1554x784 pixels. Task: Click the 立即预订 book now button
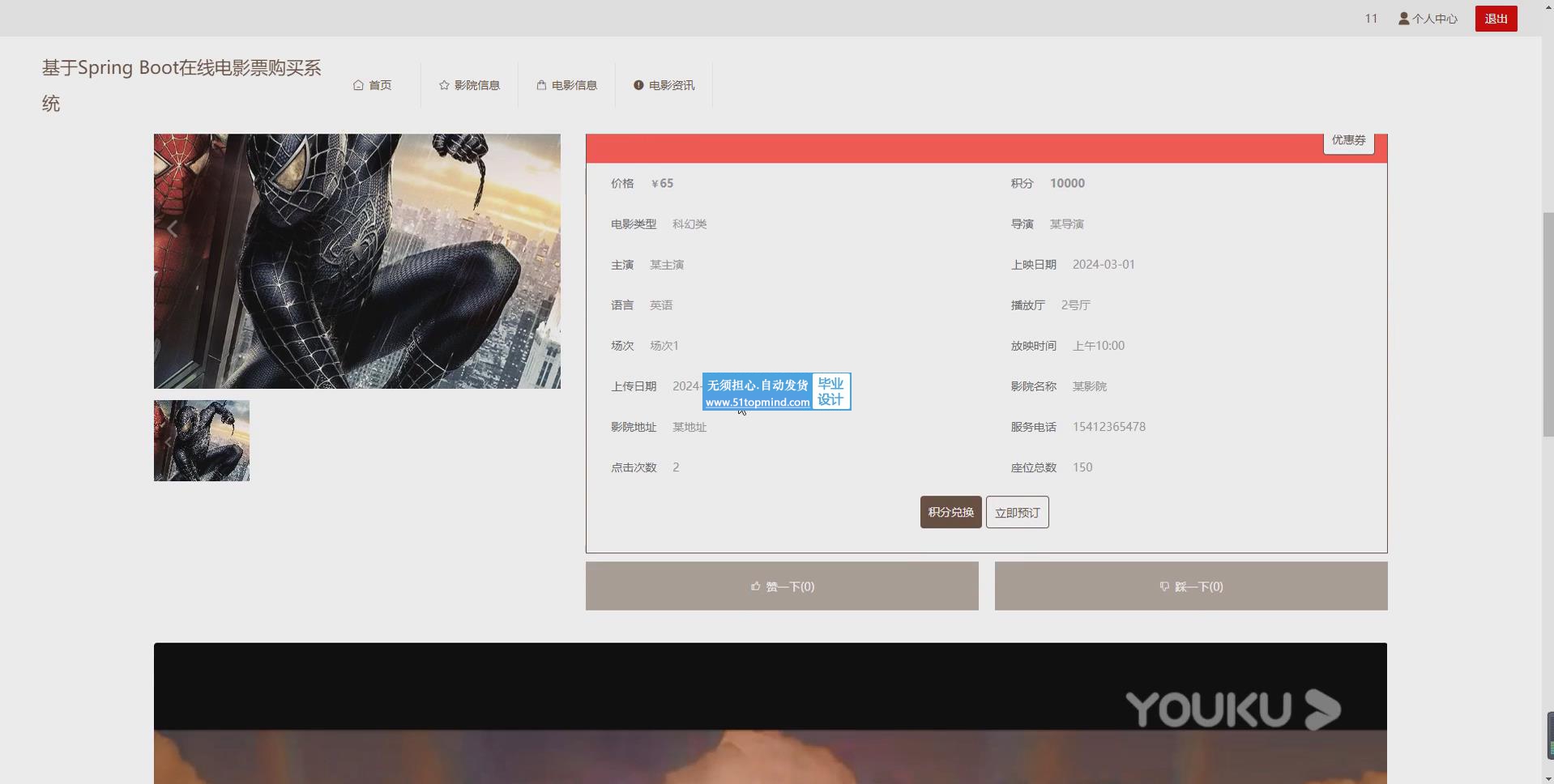click(1017, 513)
